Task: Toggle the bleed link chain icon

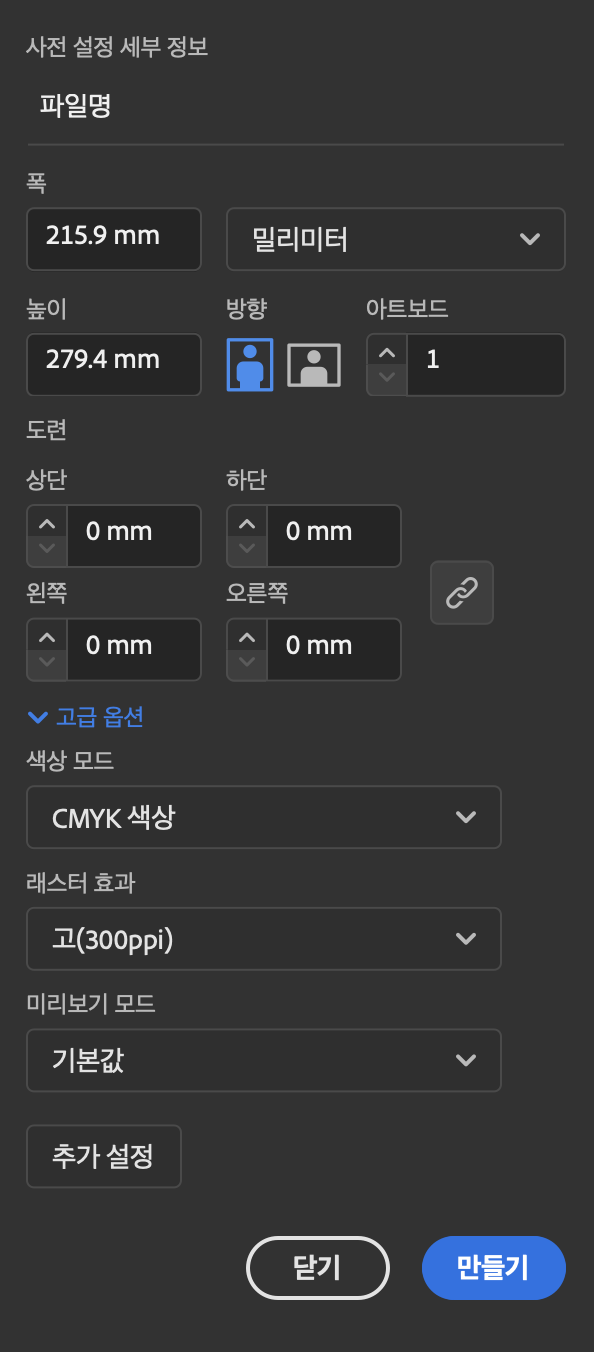Action: [x=461, y=593]
